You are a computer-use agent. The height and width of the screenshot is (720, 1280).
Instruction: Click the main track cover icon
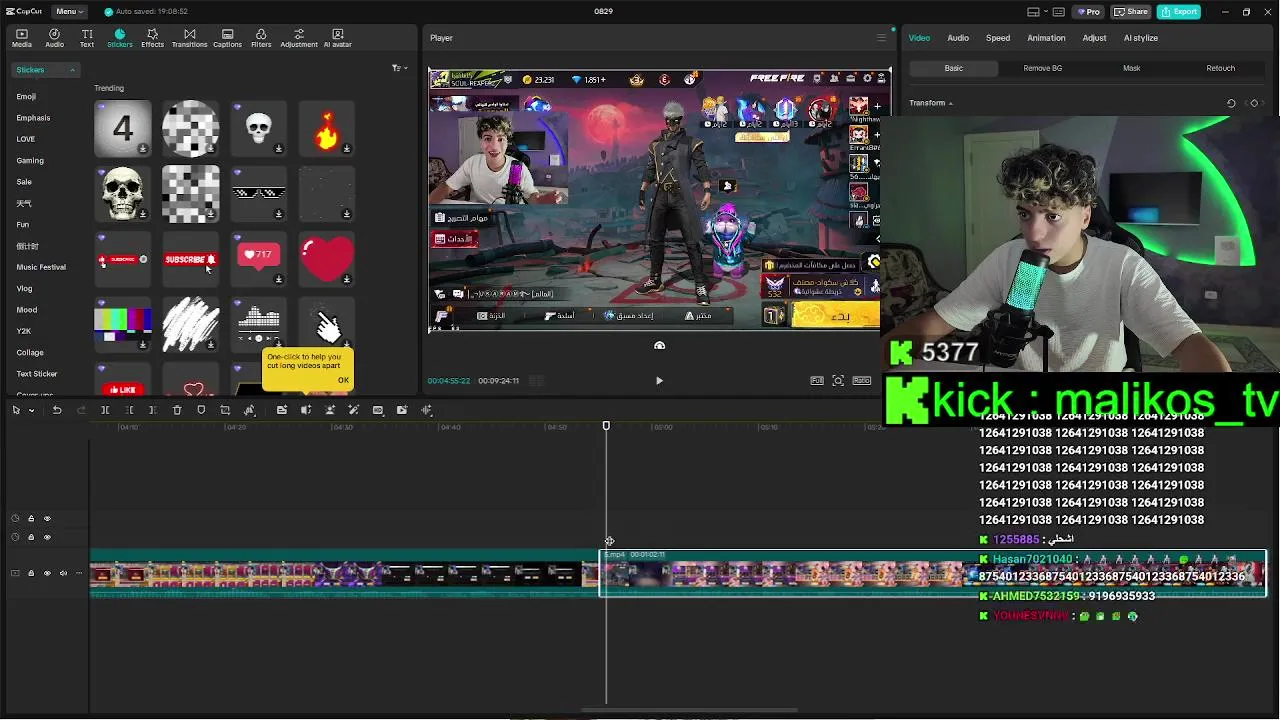click(15, 573)
